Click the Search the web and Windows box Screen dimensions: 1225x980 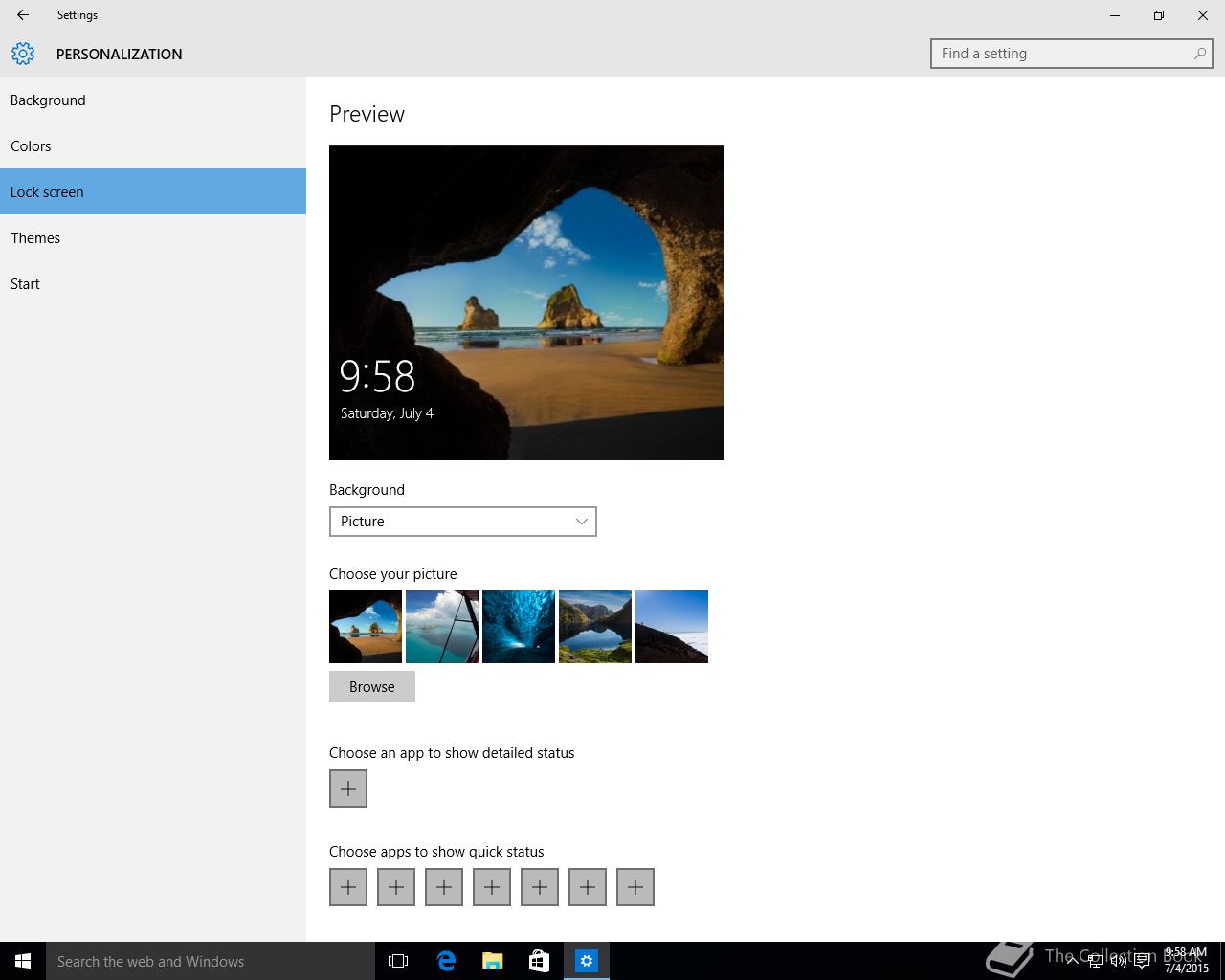pos(211,961)
